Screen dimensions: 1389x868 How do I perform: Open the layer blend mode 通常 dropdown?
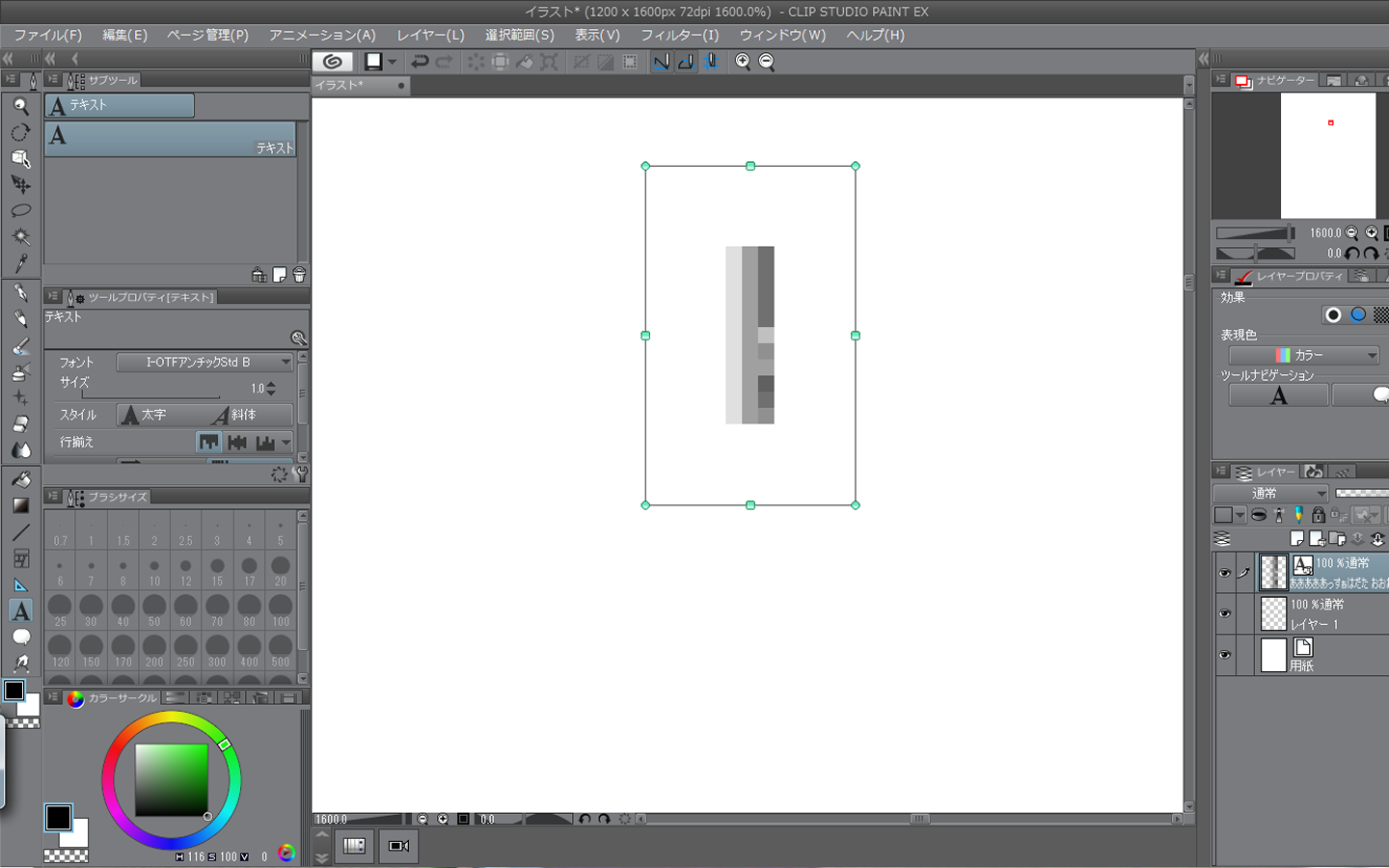[x=1270, y=494]
